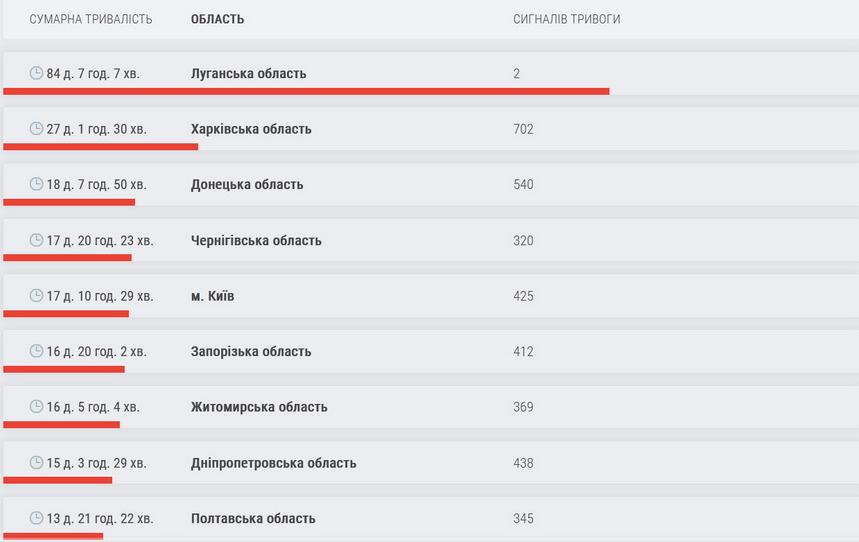Click the clock icon in Чернігівська область row

tap(37, 240)
